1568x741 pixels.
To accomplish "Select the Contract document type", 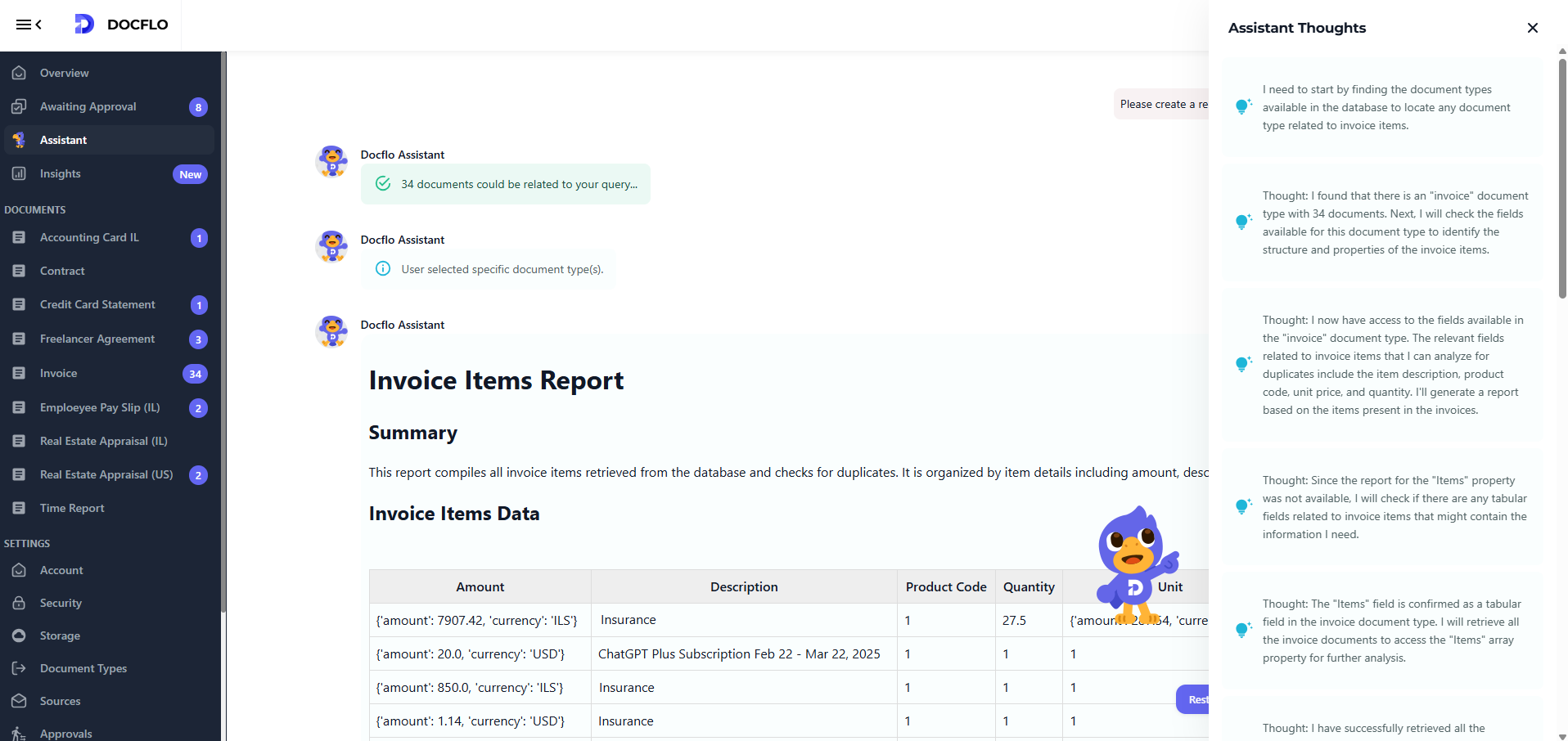I will [62, 271].
